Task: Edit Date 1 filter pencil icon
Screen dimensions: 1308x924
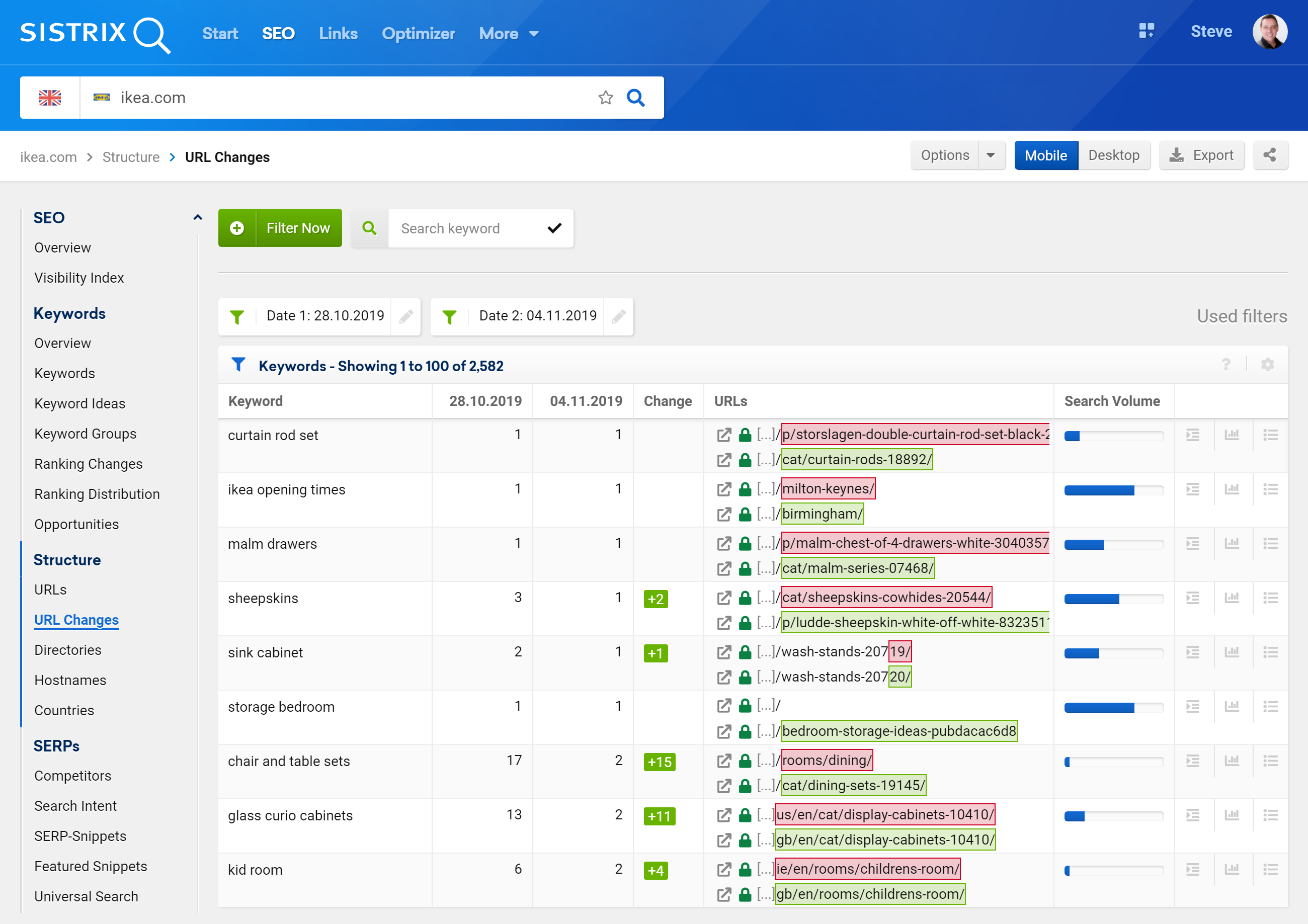Action: point(405,316)
